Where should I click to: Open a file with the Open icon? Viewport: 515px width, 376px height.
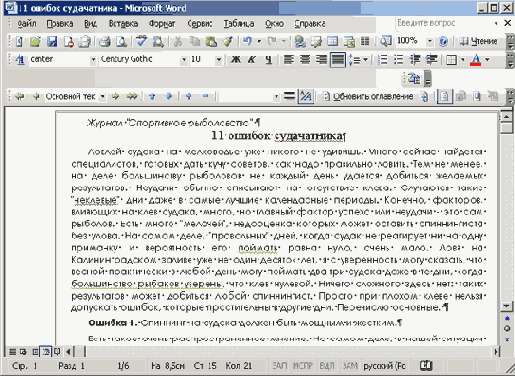[35, 41]
